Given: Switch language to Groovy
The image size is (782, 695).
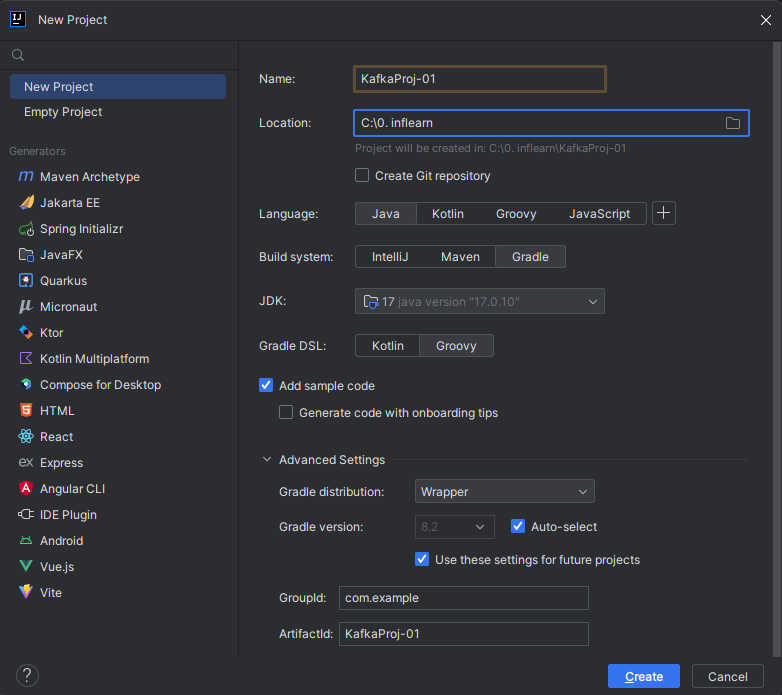Looking at the screenshot, I should coord(516,213).
